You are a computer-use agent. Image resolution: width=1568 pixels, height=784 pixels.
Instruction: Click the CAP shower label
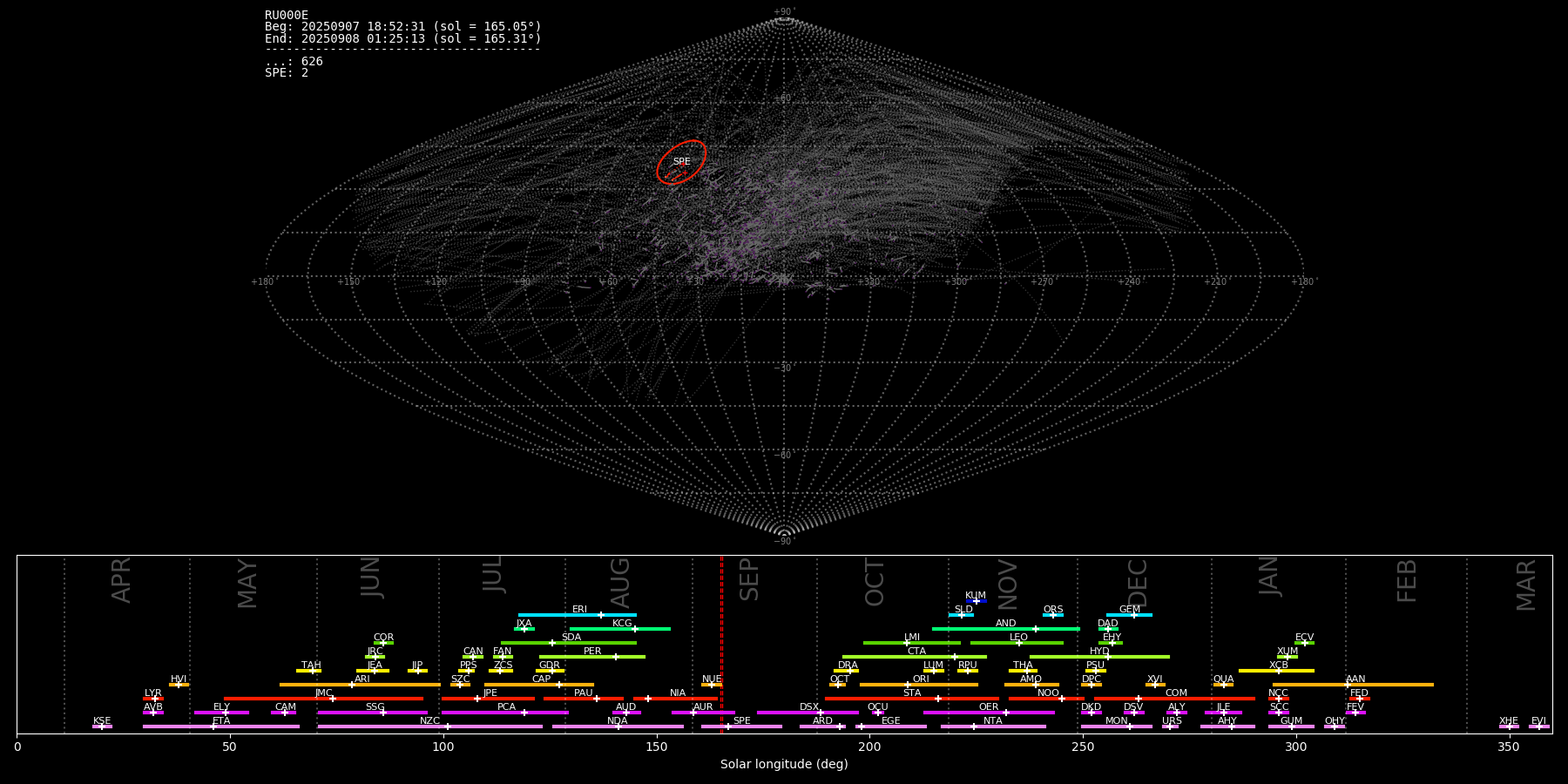pyautogui.click(x=541, y=679)
